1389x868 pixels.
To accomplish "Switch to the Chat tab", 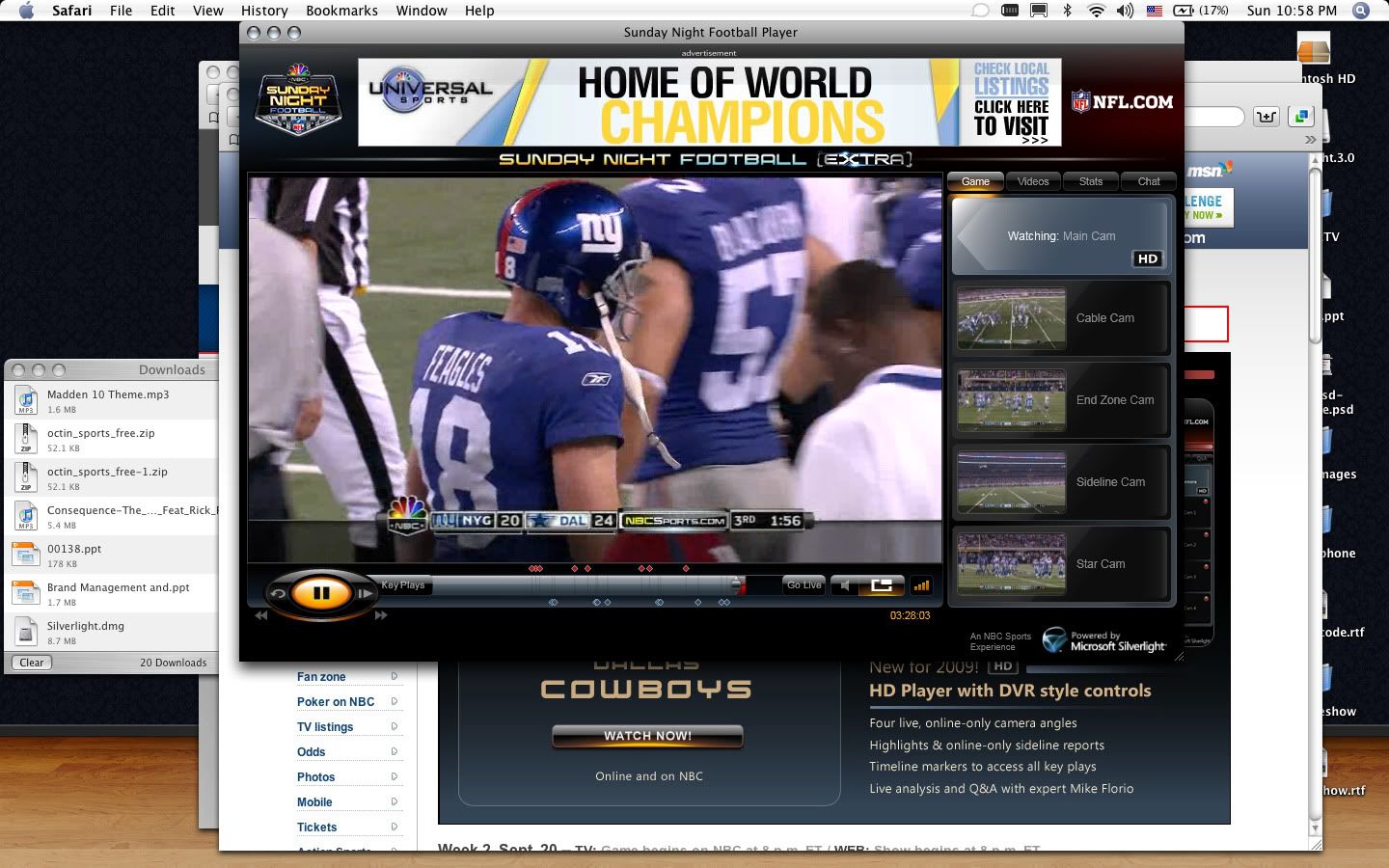I will tap(1149, 181).
